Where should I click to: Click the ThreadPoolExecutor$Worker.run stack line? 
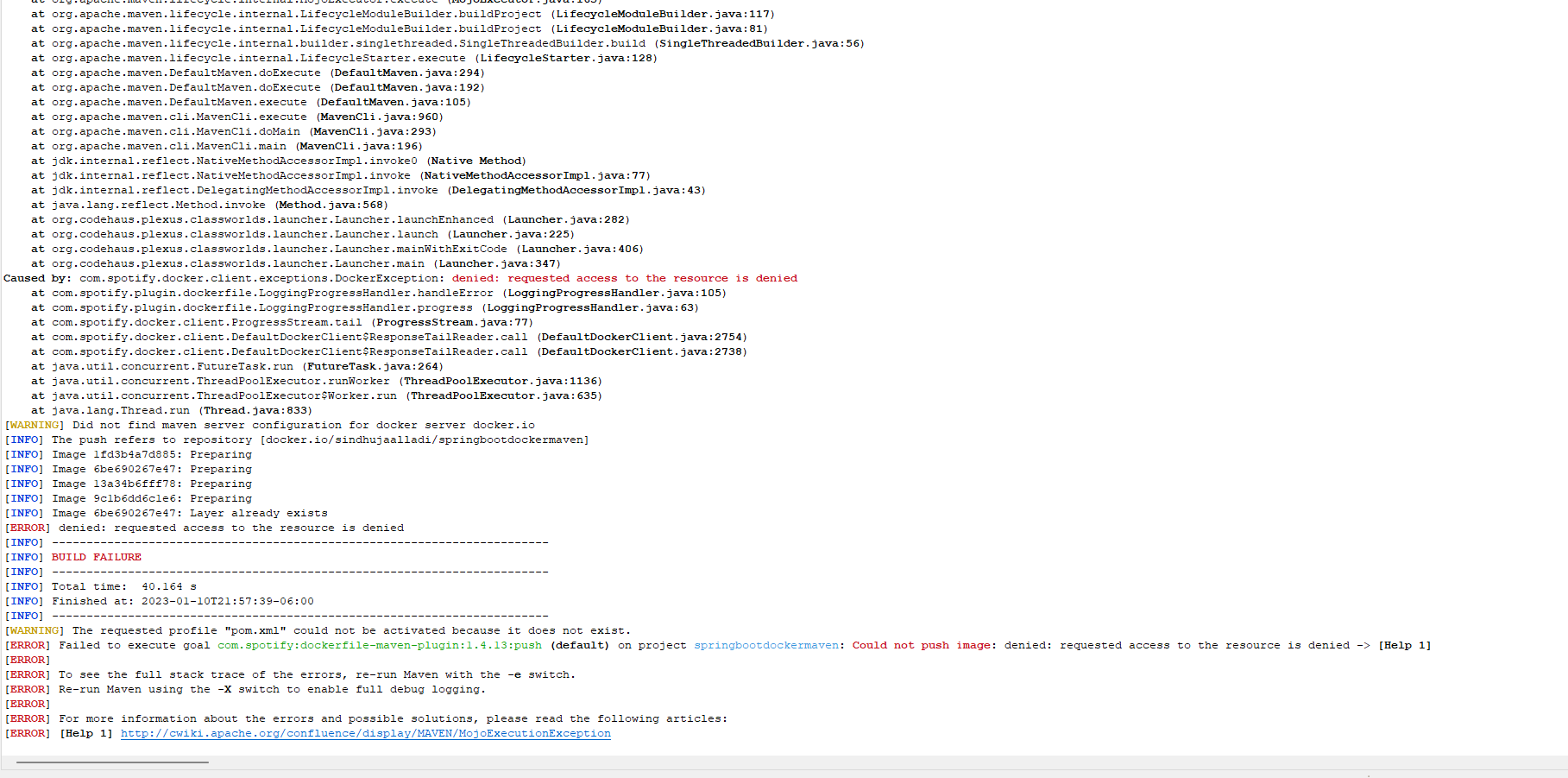[317, 395]
